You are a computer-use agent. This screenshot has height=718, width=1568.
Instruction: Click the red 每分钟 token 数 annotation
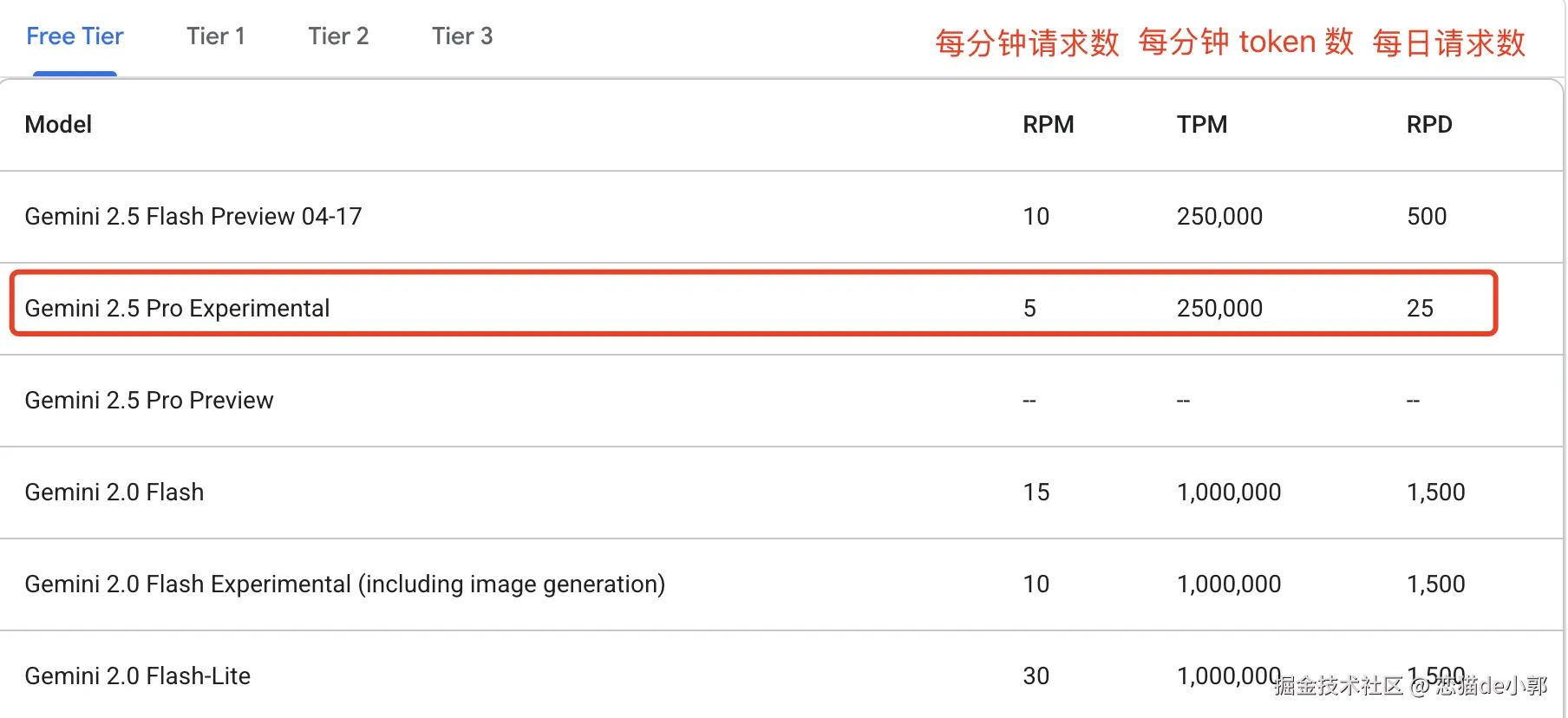tap(1245, 42)
